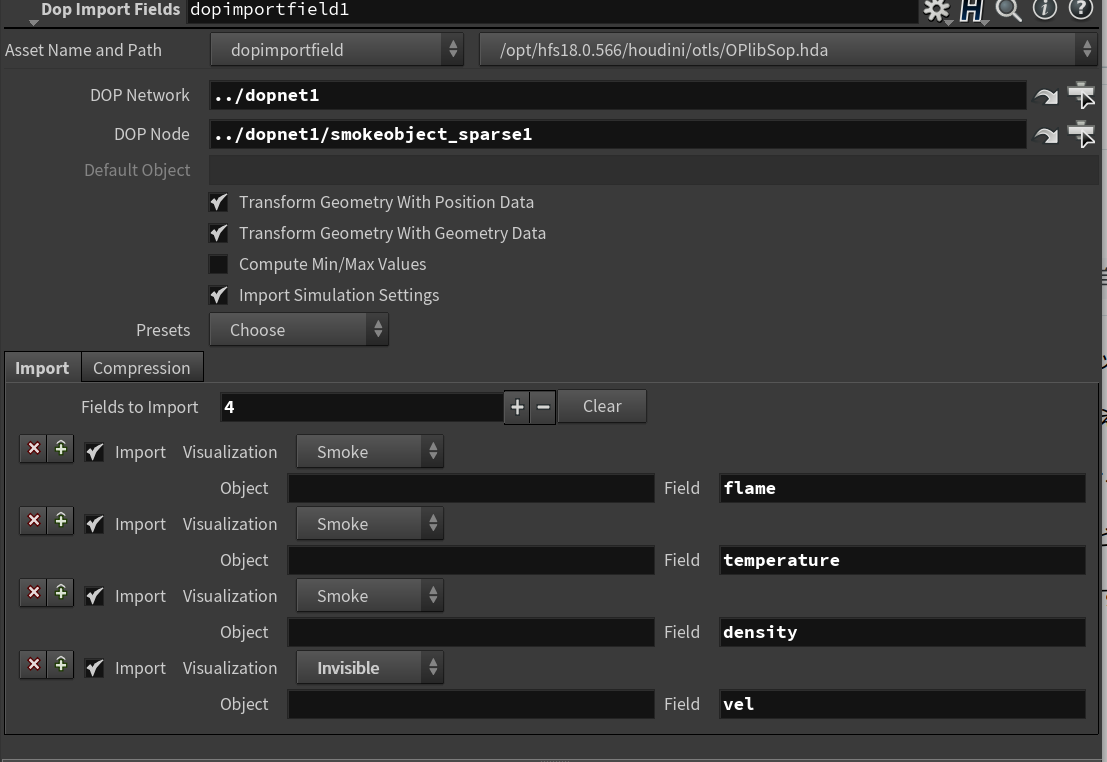This screenshot has width=1107, height=762.
Task: Remove the temperature field entry with X
Action: pyautogui.click(x=33, y=520)
